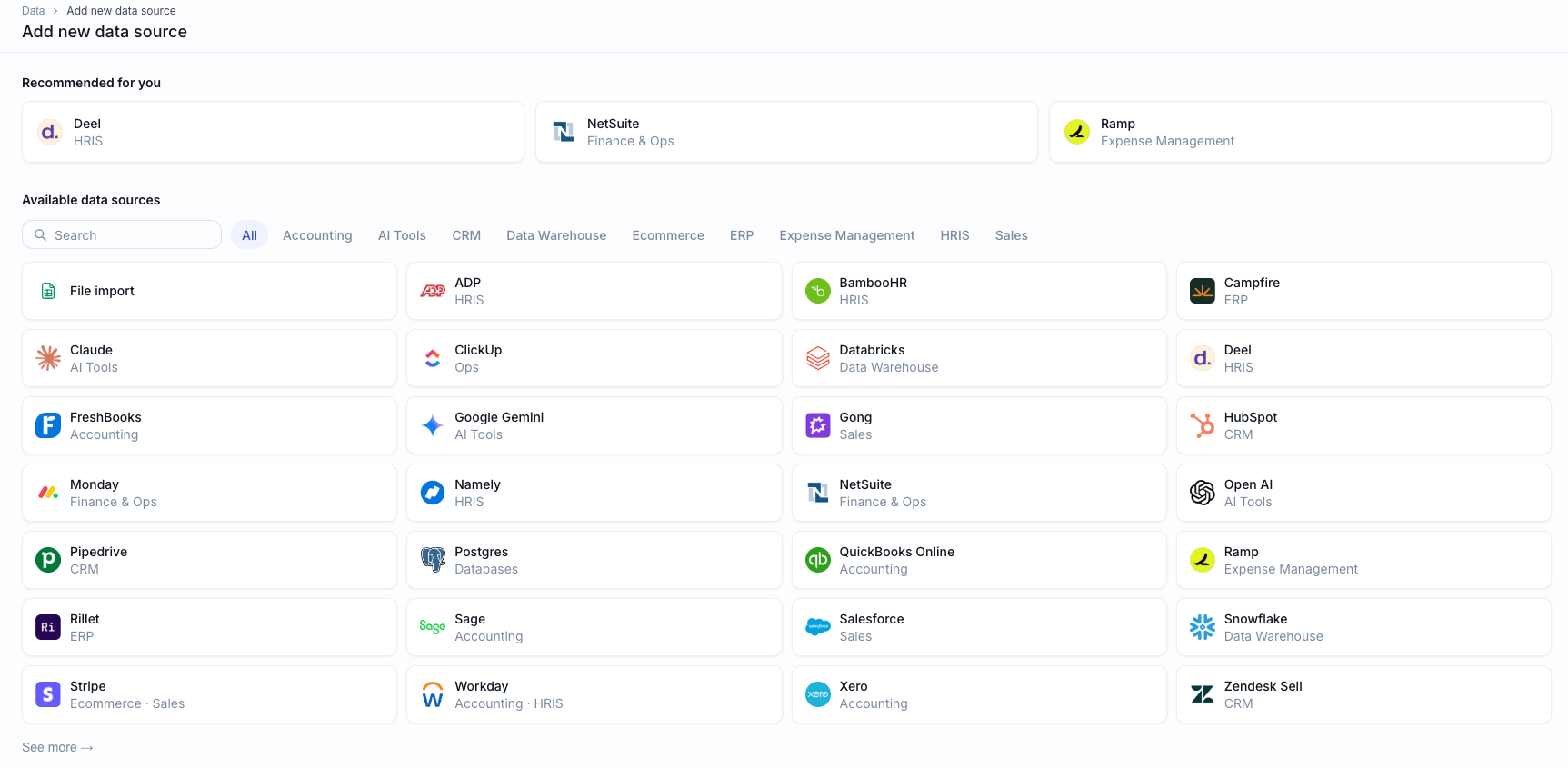Click the search magnifier icon

tap(40, 235)
